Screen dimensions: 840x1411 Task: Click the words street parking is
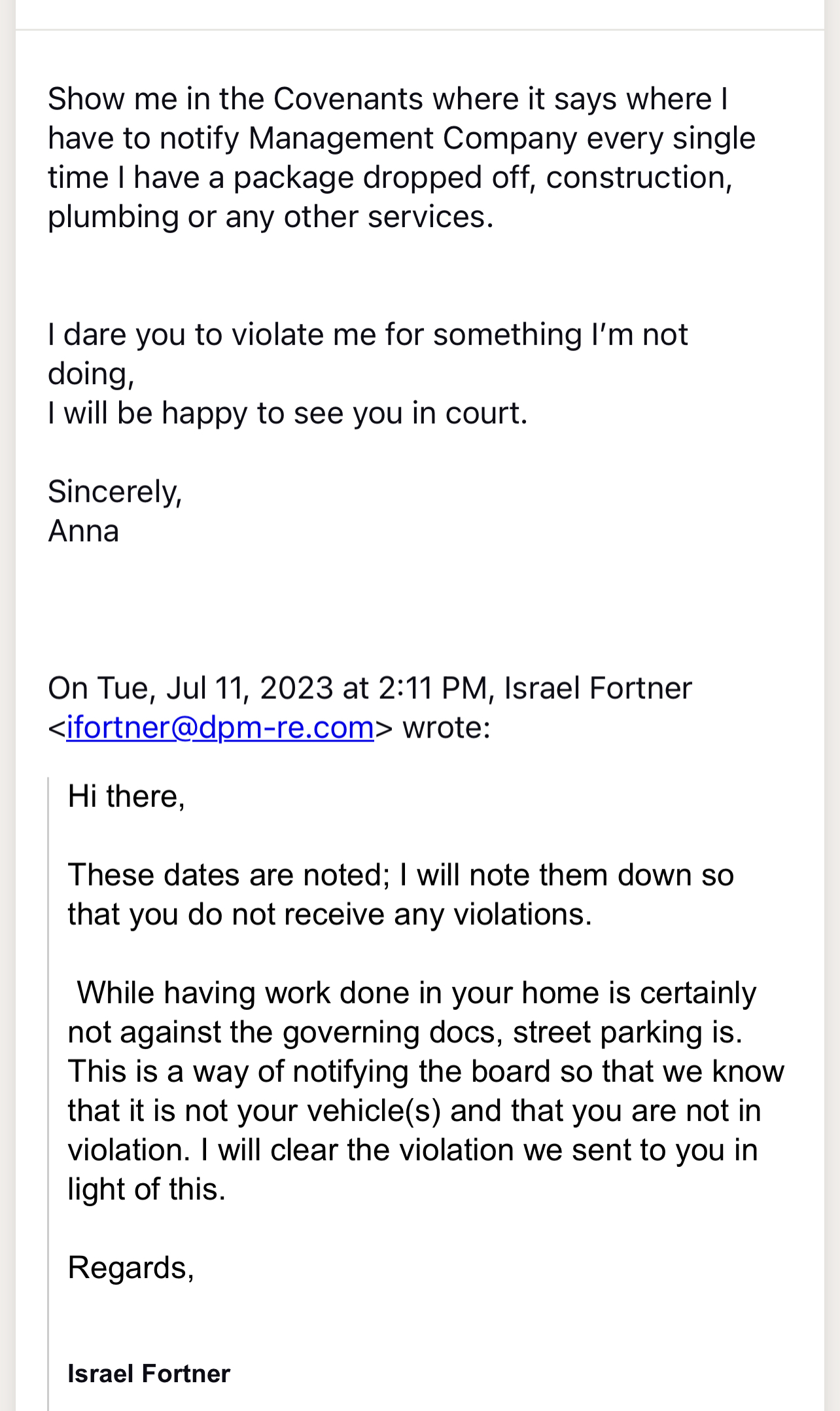[x=628, y=1032]
